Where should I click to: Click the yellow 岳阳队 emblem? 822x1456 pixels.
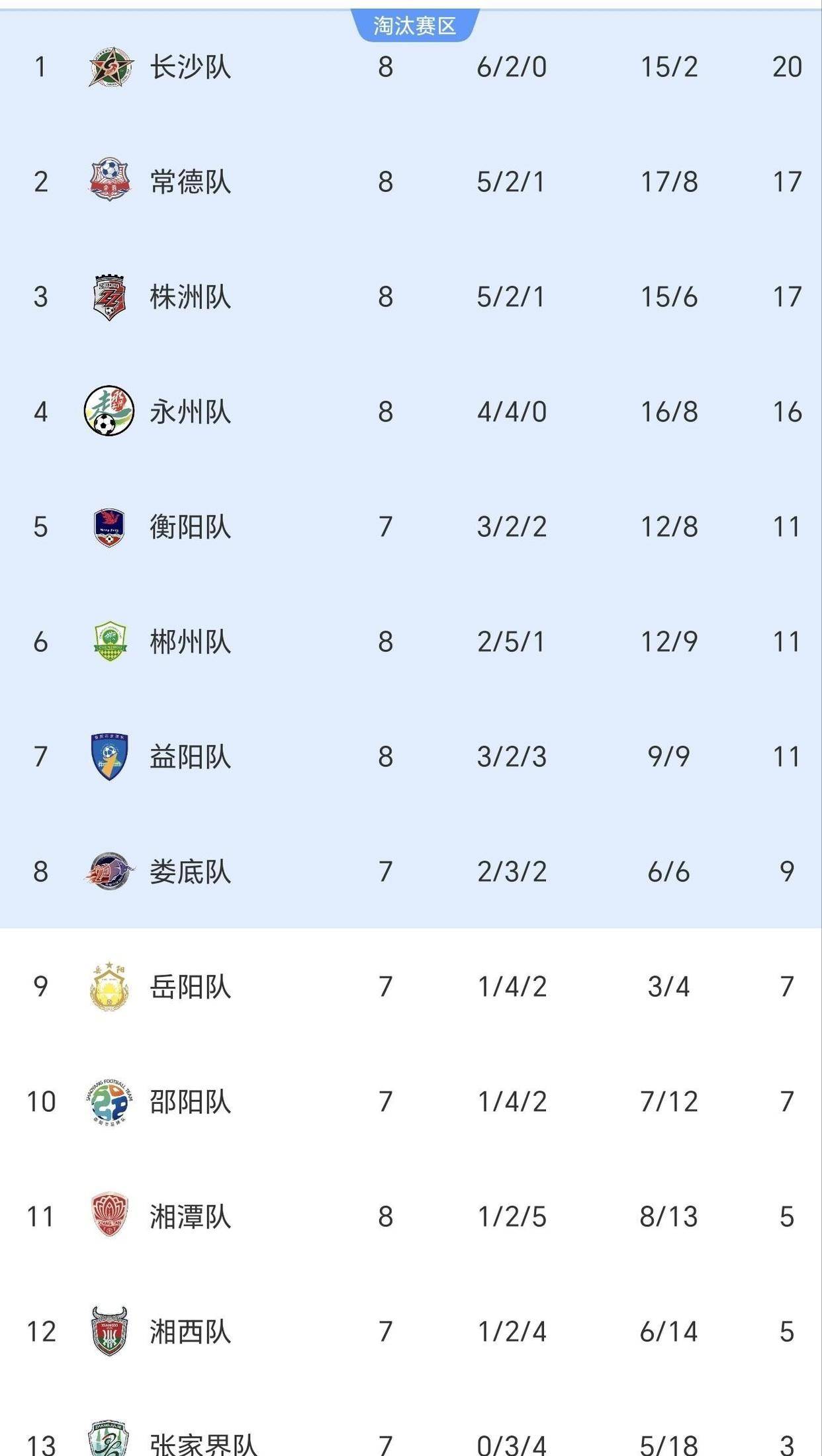[x=109, y=986]
